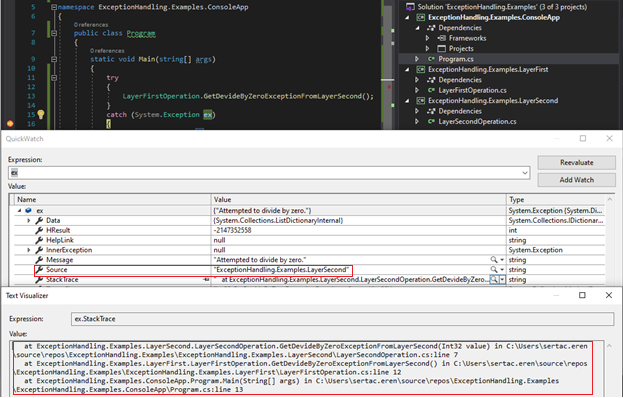The width and height of the screenshot is (623, 398).
Task: Select the Frameworks item in Solution Explorer
Action: [467, 38]
